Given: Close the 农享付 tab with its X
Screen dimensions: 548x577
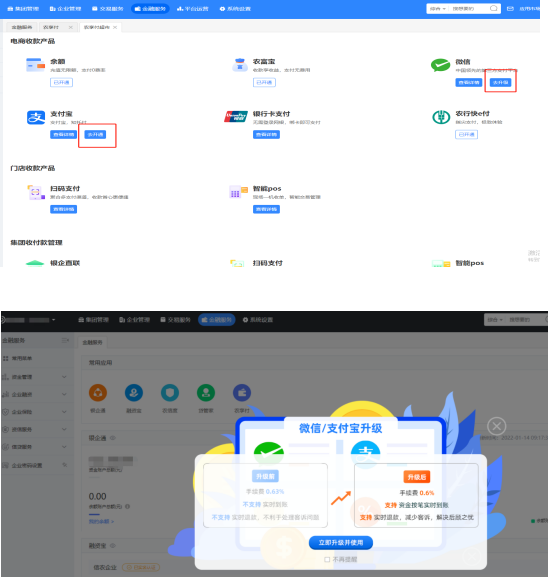Looking at the screenshot, I should coord(71,27).
